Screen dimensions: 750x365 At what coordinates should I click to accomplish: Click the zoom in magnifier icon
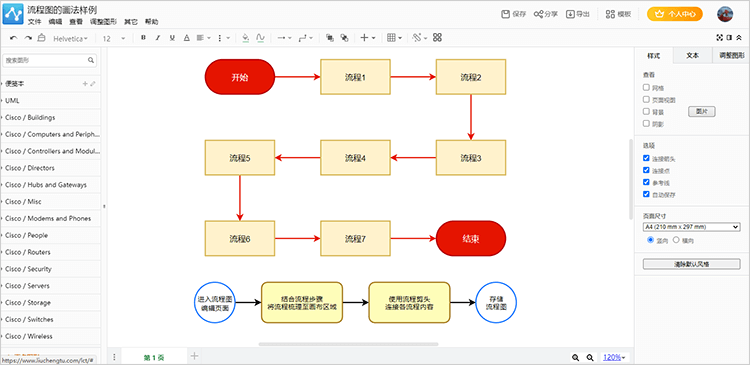point(575,357)
